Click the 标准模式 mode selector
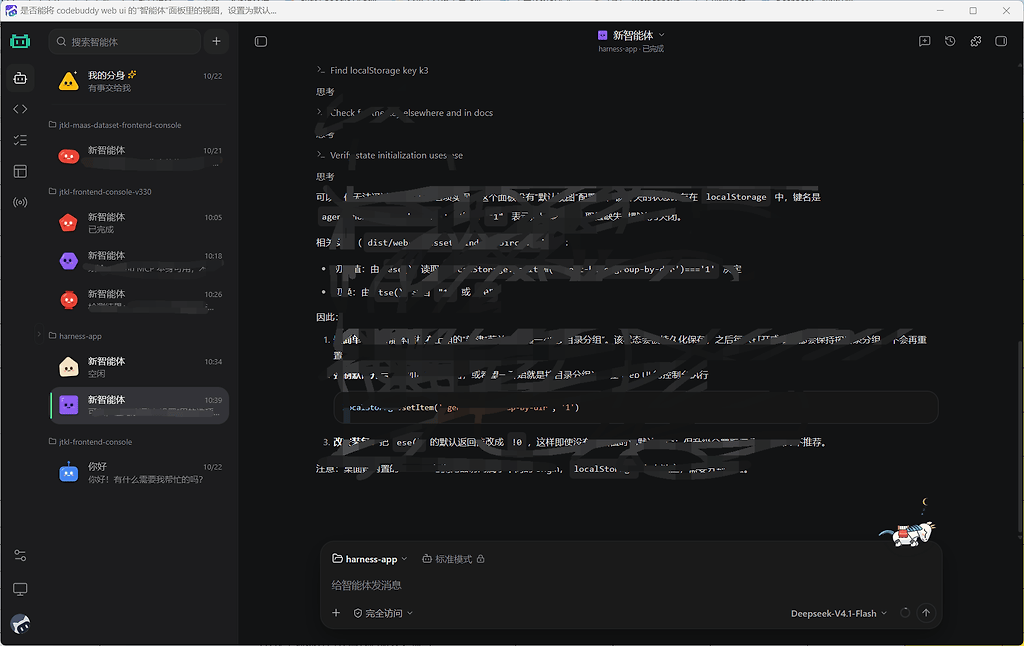The width and height of the screenshot is (1024, 646). click(447, 559)
